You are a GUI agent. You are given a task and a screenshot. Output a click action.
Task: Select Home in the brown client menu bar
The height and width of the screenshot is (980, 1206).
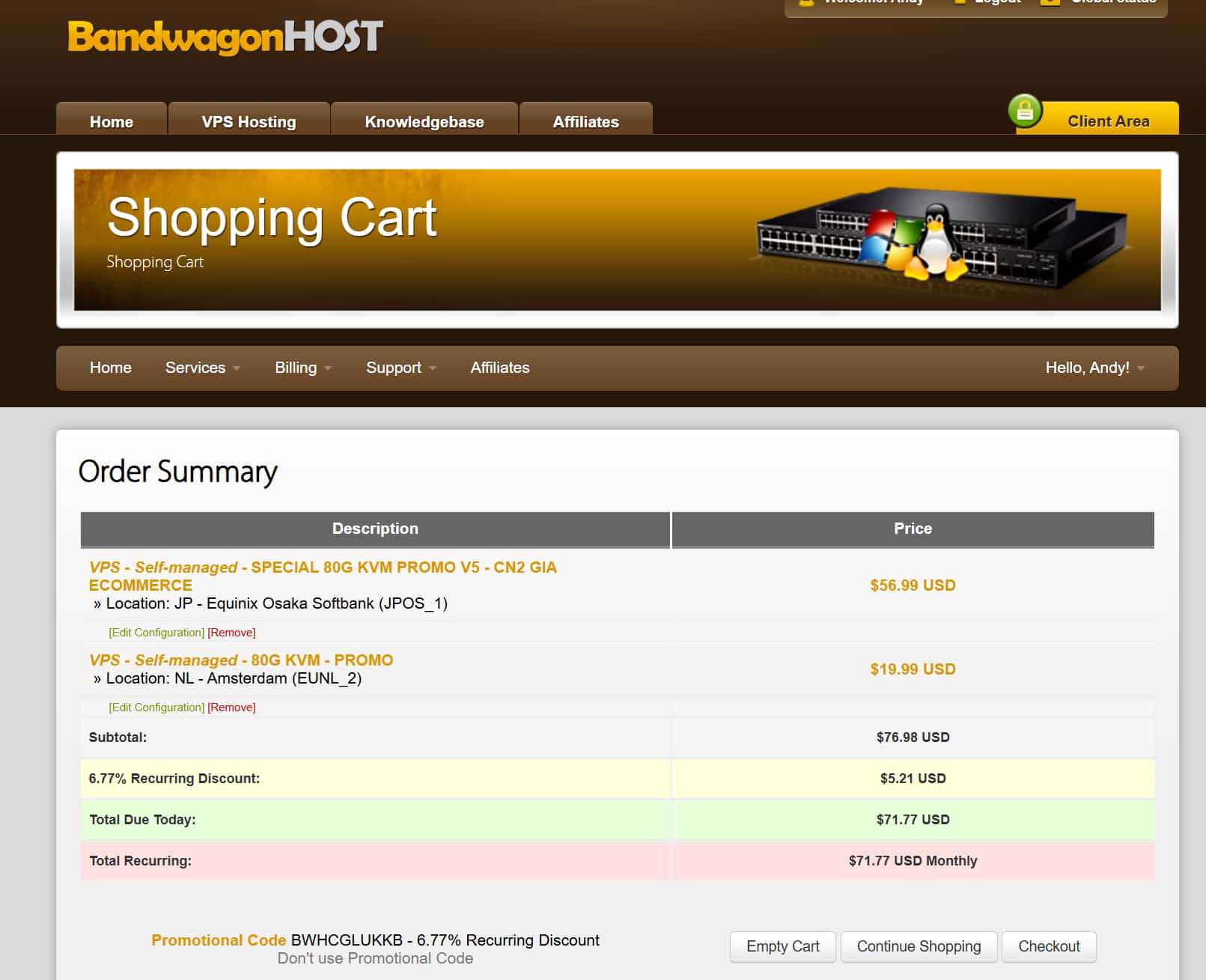[x=110, y=368]
